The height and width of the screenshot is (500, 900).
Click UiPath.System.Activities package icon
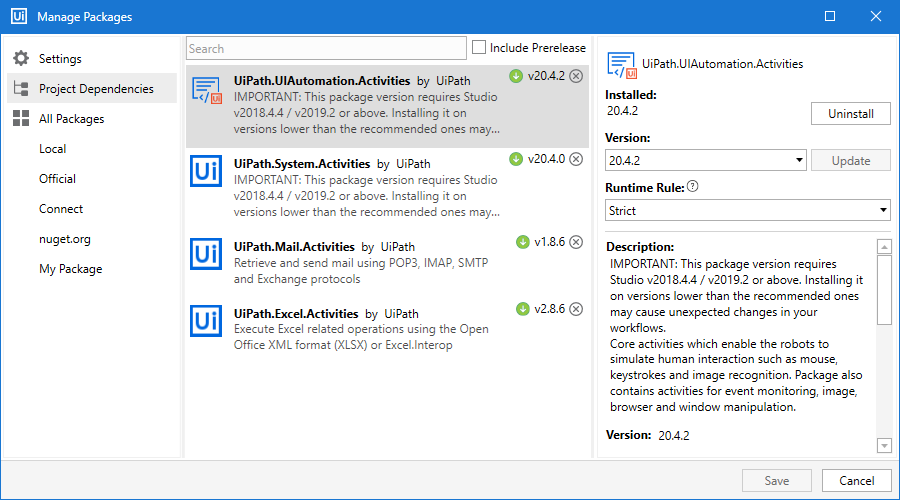click(206, 171)
